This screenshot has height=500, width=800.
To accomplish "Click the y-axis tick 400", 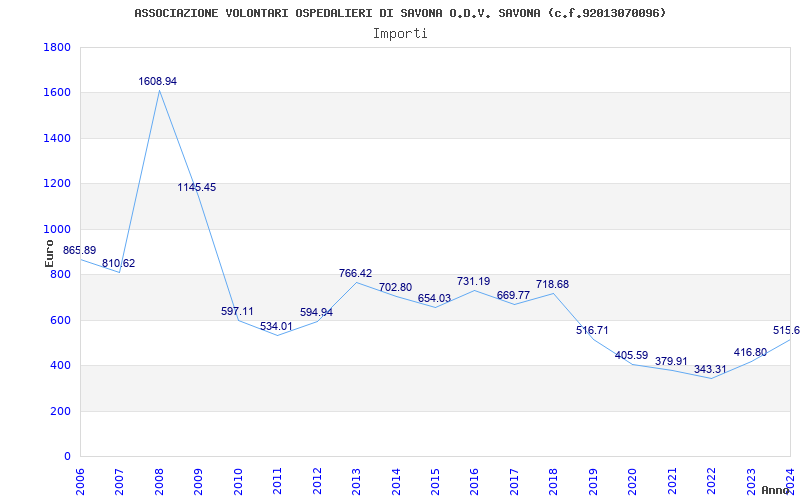I will pos(60,366).
